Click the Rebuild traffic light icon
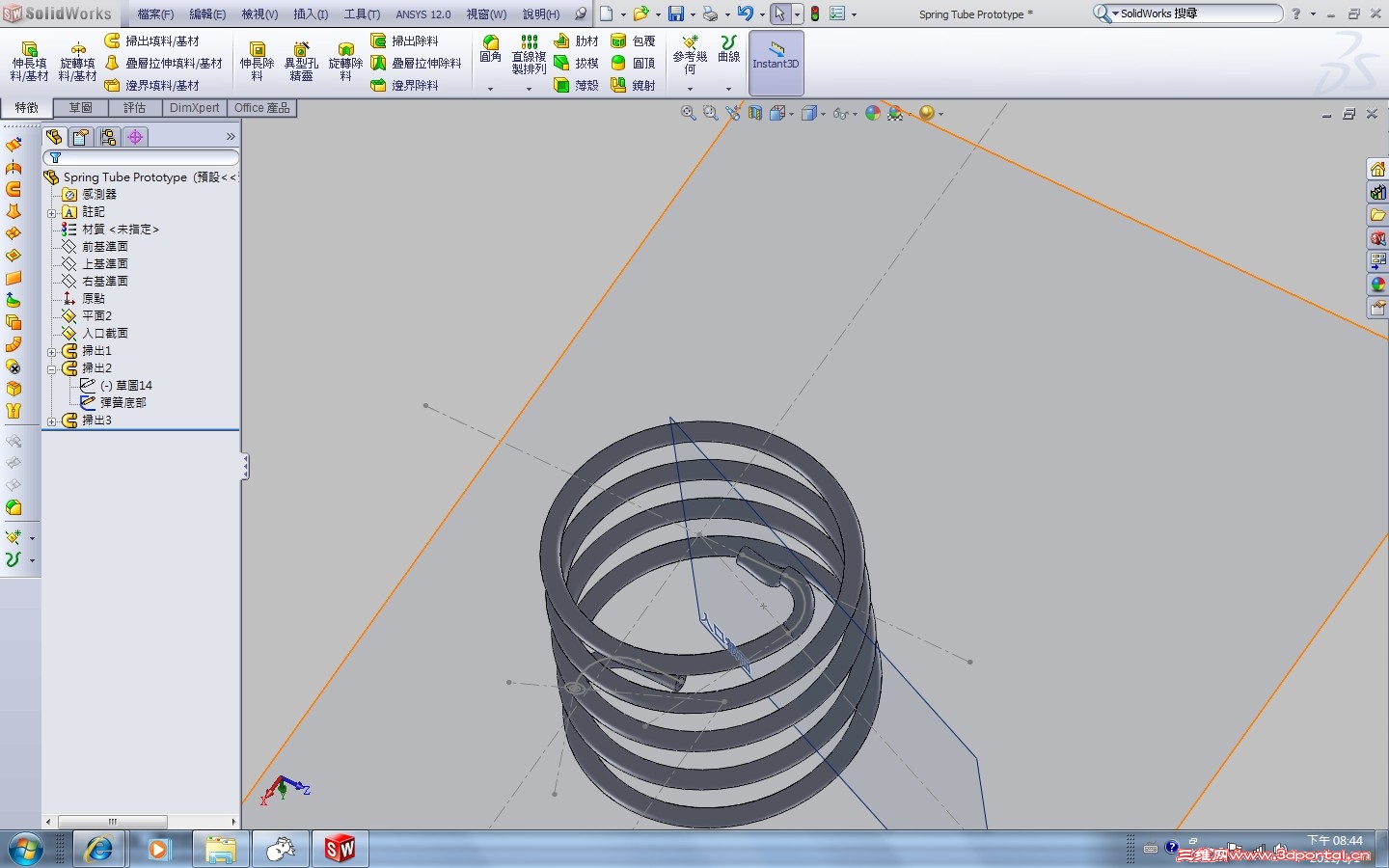1389x868 pixels. [x=815, y=14]
